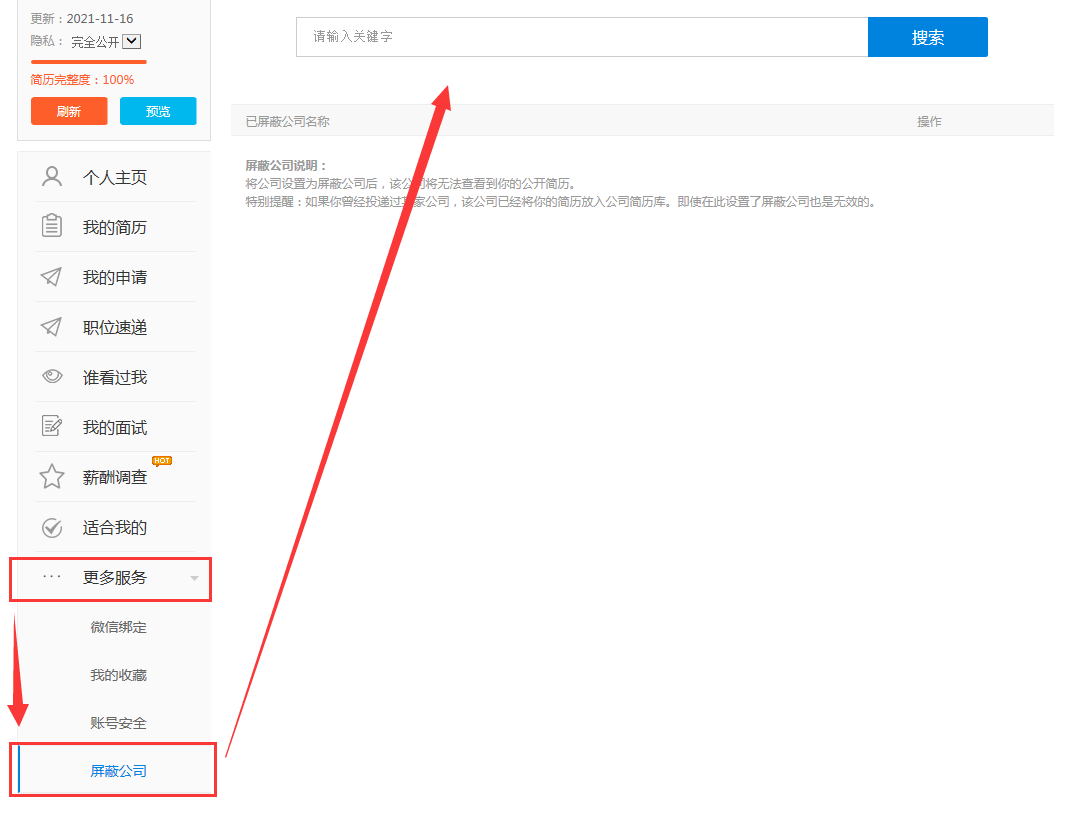Click the eye icon beside 谁看过我

52,377
